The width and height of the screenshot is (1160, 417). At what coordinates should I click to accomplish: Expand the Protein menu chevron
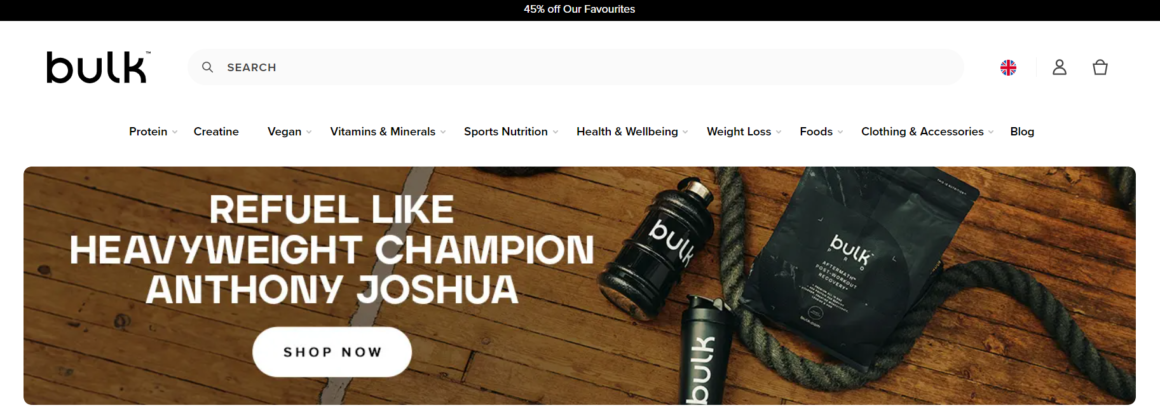point(175,132)
